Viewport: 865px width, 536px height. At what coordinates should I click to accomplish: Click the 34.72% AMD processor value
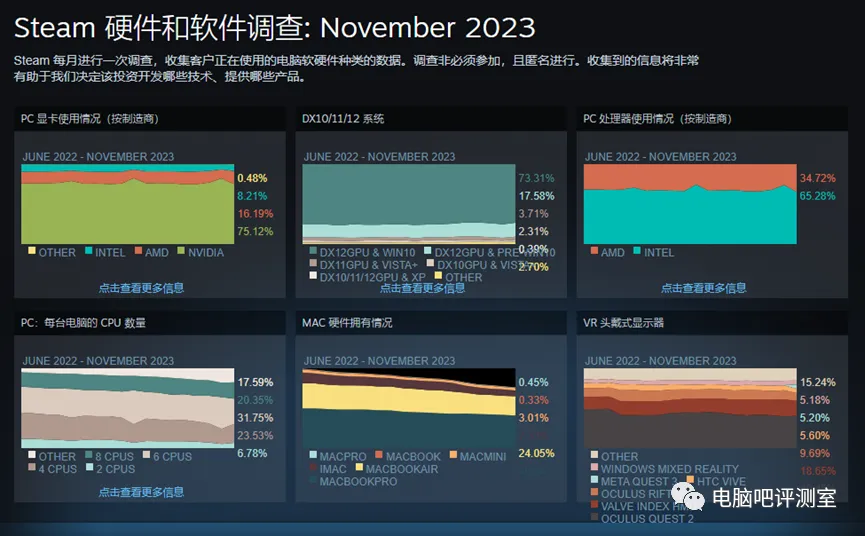point(818,178)
